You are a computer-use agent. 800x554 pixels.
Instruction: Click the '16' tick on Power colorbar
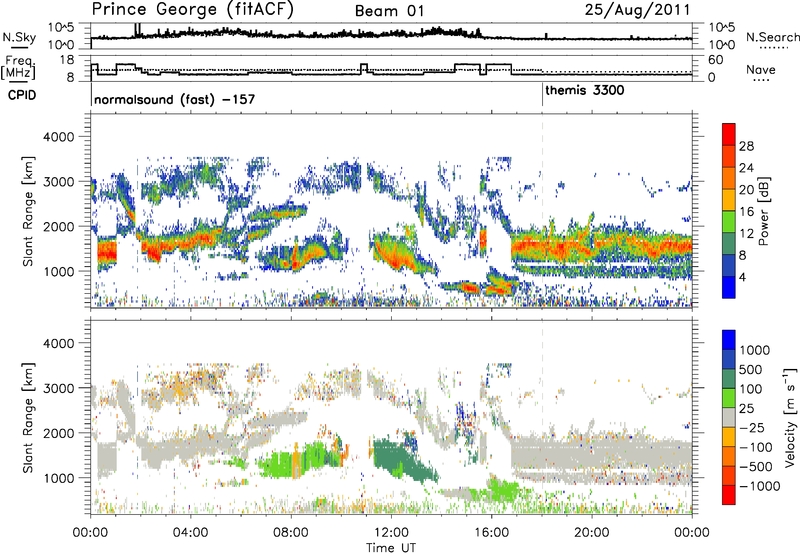tap(746, 212)
